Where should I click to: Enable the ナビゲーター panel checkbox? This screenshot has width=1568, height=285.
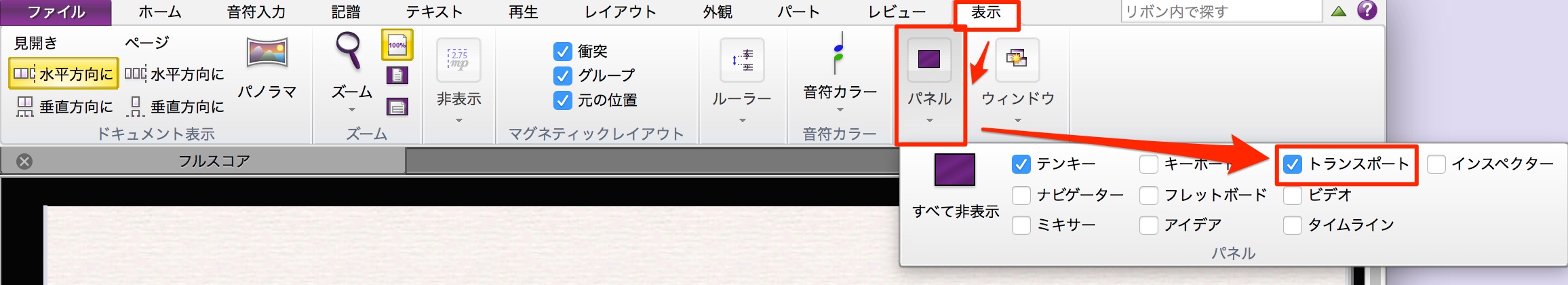pos(1021,195)
